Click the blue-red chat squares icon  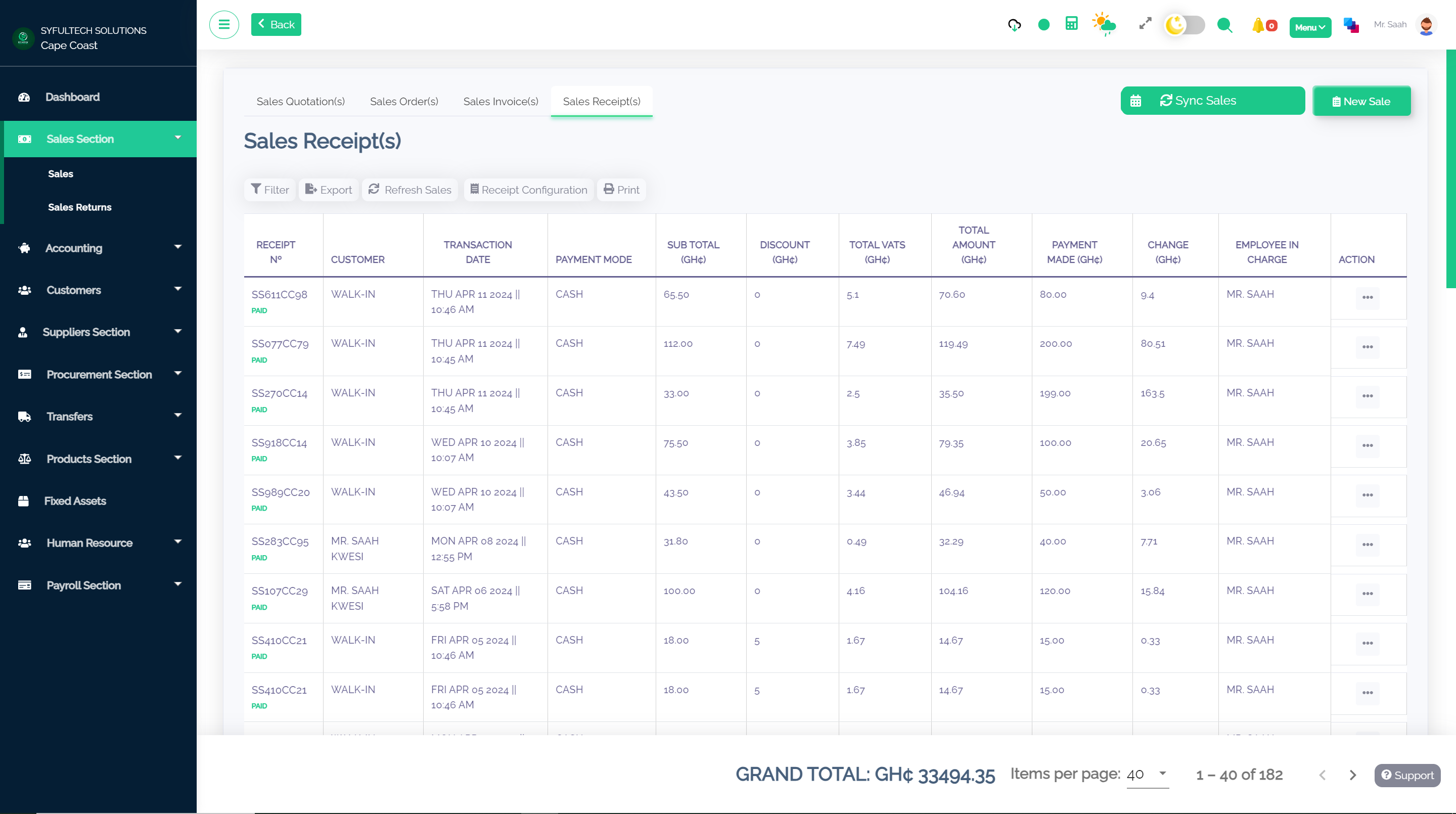pyautogui.click(x=1351, y=25)
